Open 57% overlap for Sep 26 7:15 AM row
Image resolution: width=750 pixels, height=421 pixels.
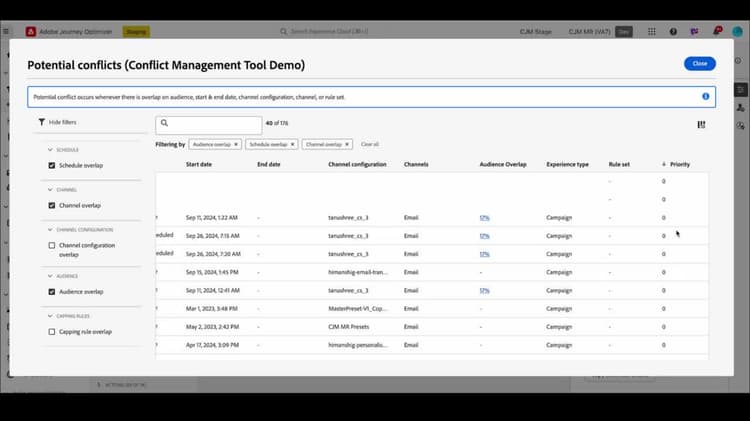[485, 236]
